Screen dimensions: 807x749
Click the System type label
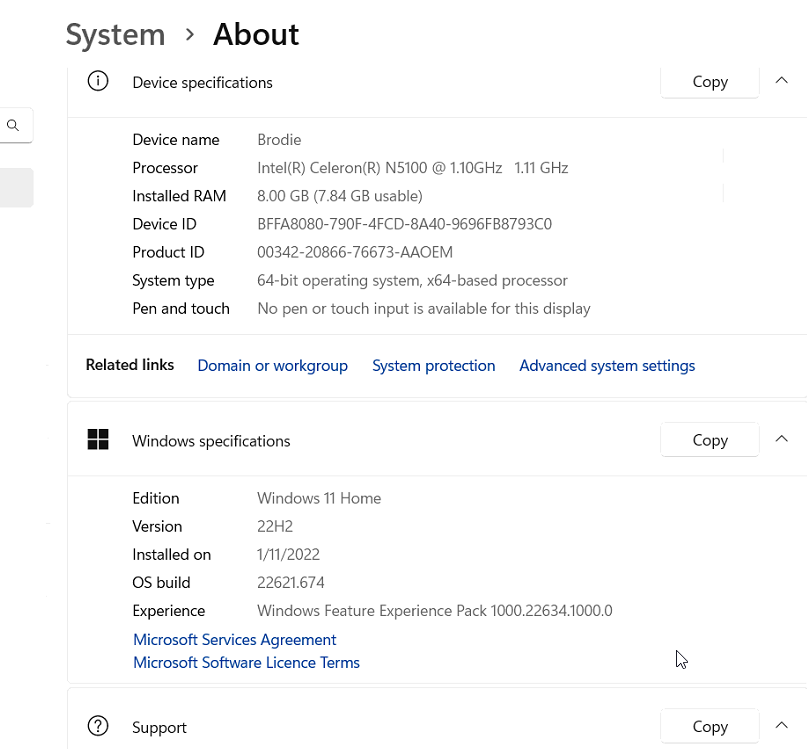click(x=173, y=281)
